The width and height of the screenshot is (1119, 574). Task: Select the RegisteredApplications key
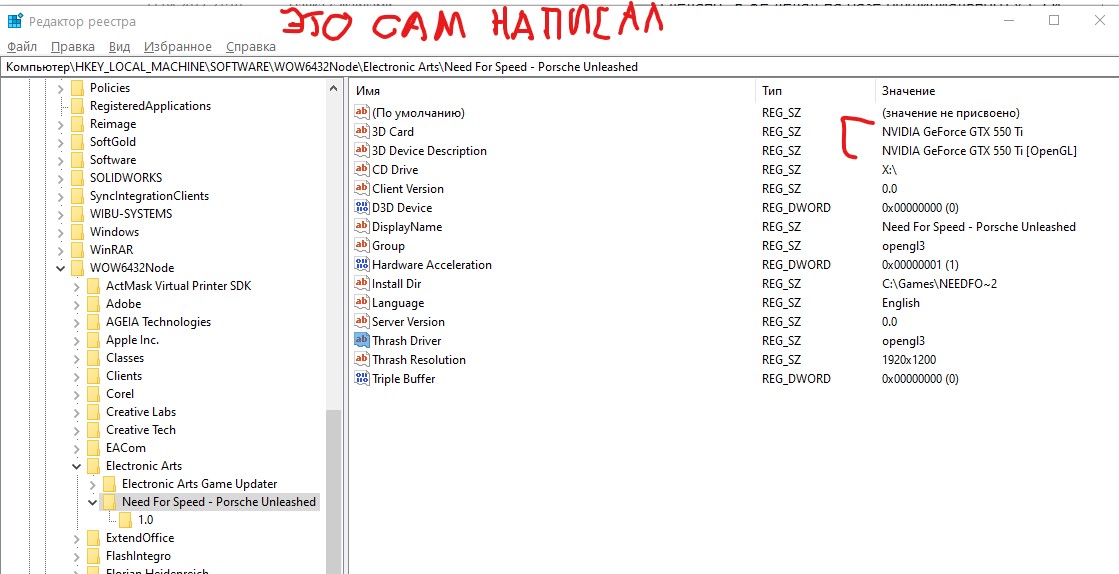(x=151, y=106)
